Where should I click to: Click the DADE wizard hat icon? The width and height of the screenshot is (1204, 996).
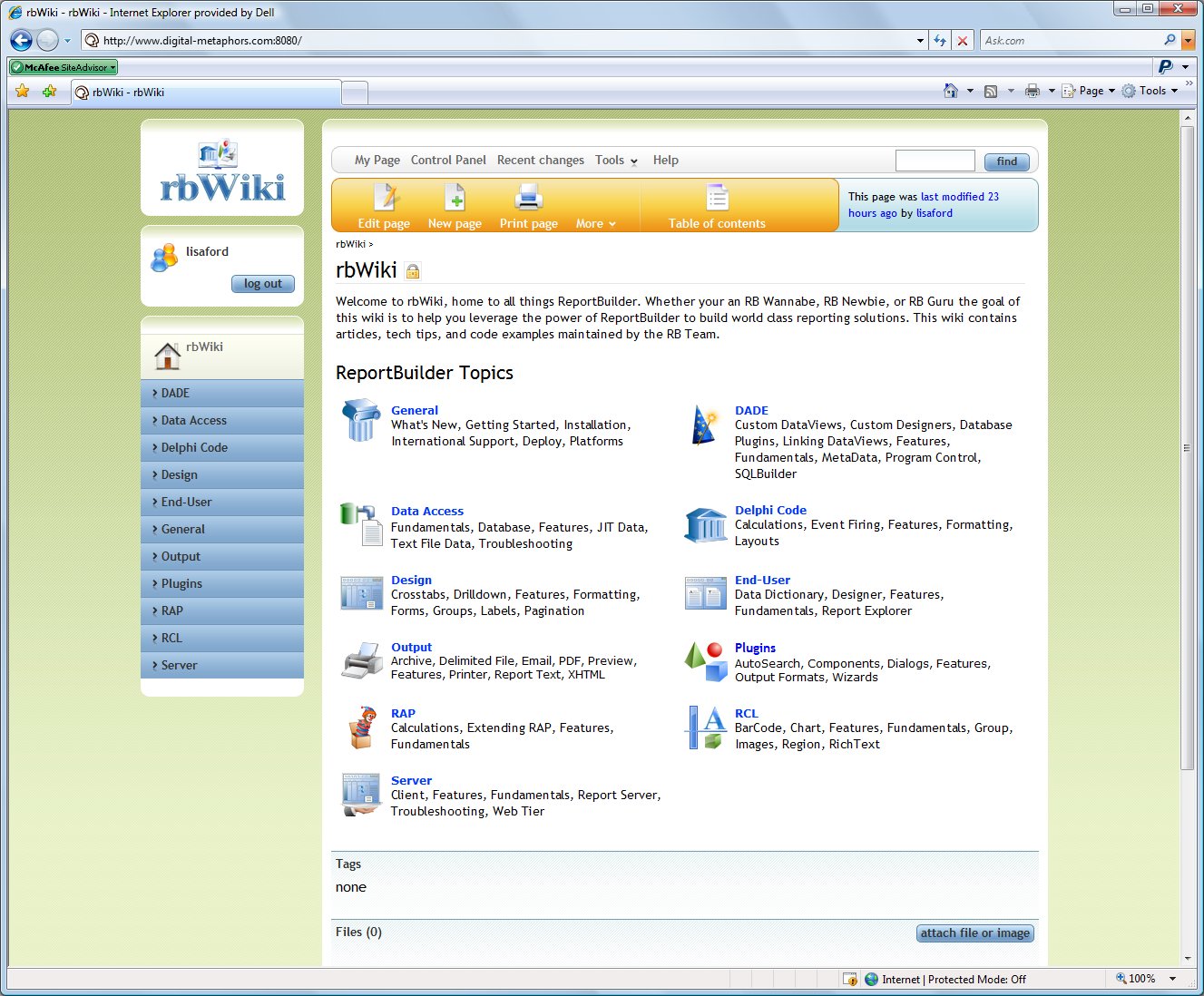[x=704, y=425]
